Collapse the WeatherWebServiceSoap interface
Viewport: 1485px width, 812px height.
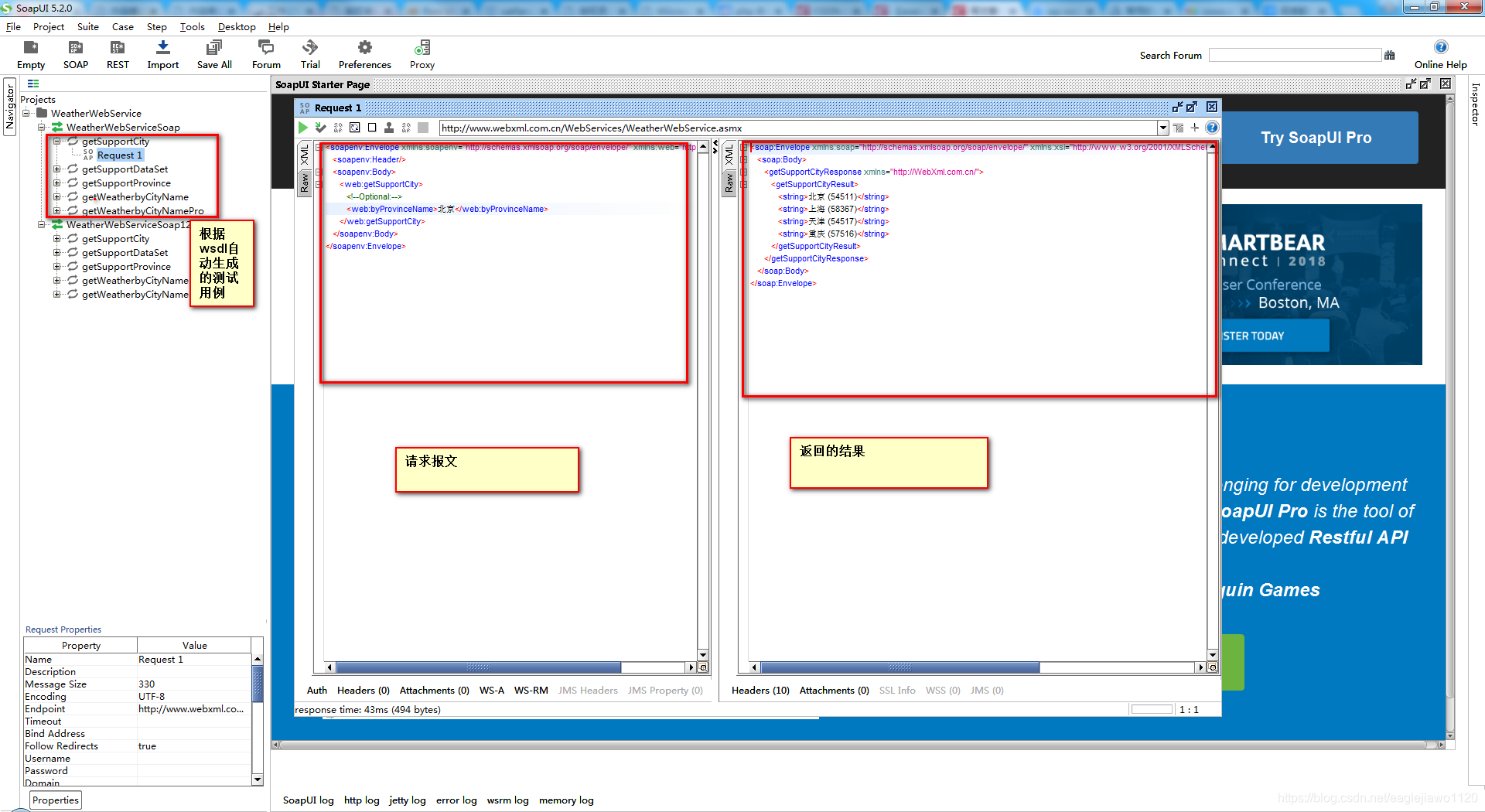click(x=40, y=127)
